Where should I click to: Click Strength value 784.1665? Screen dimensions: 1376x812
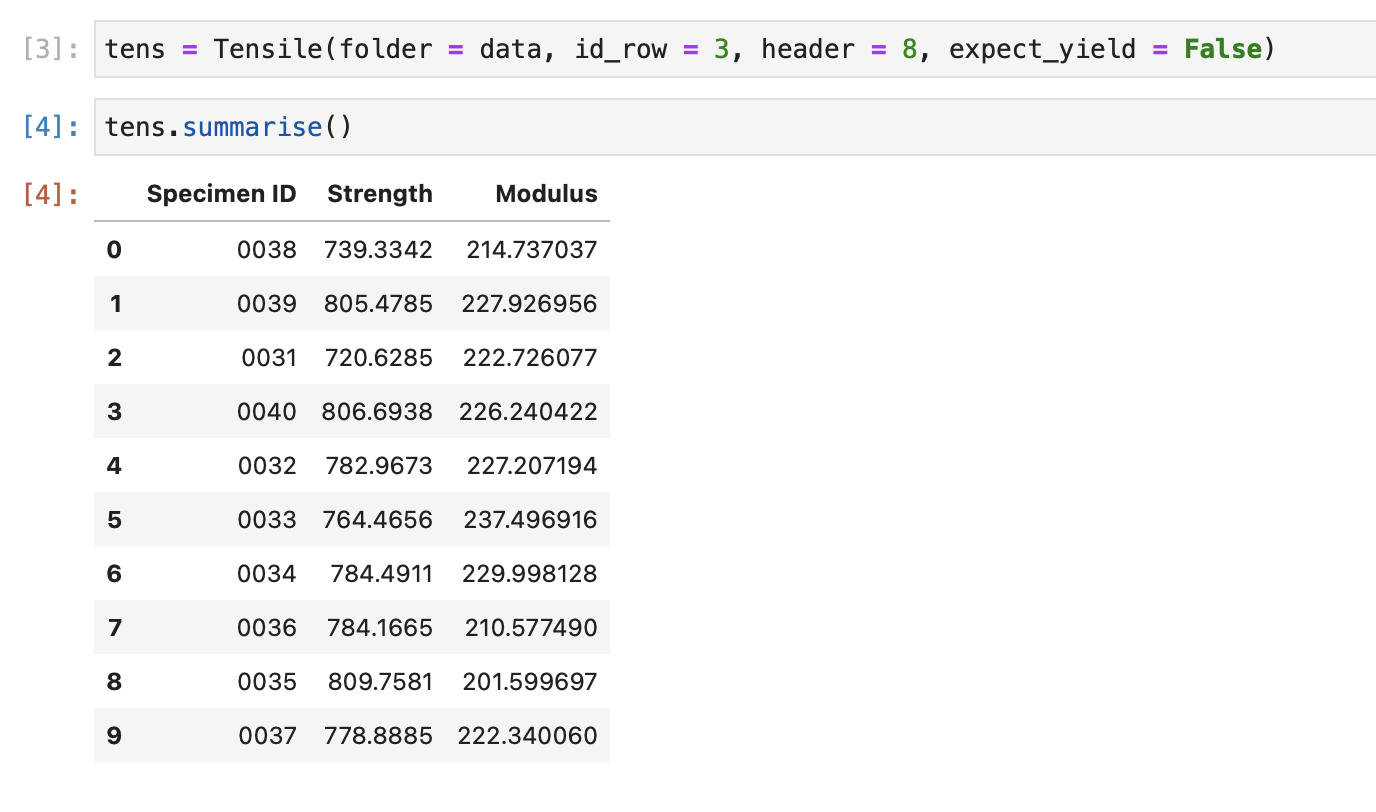point(380,627)
